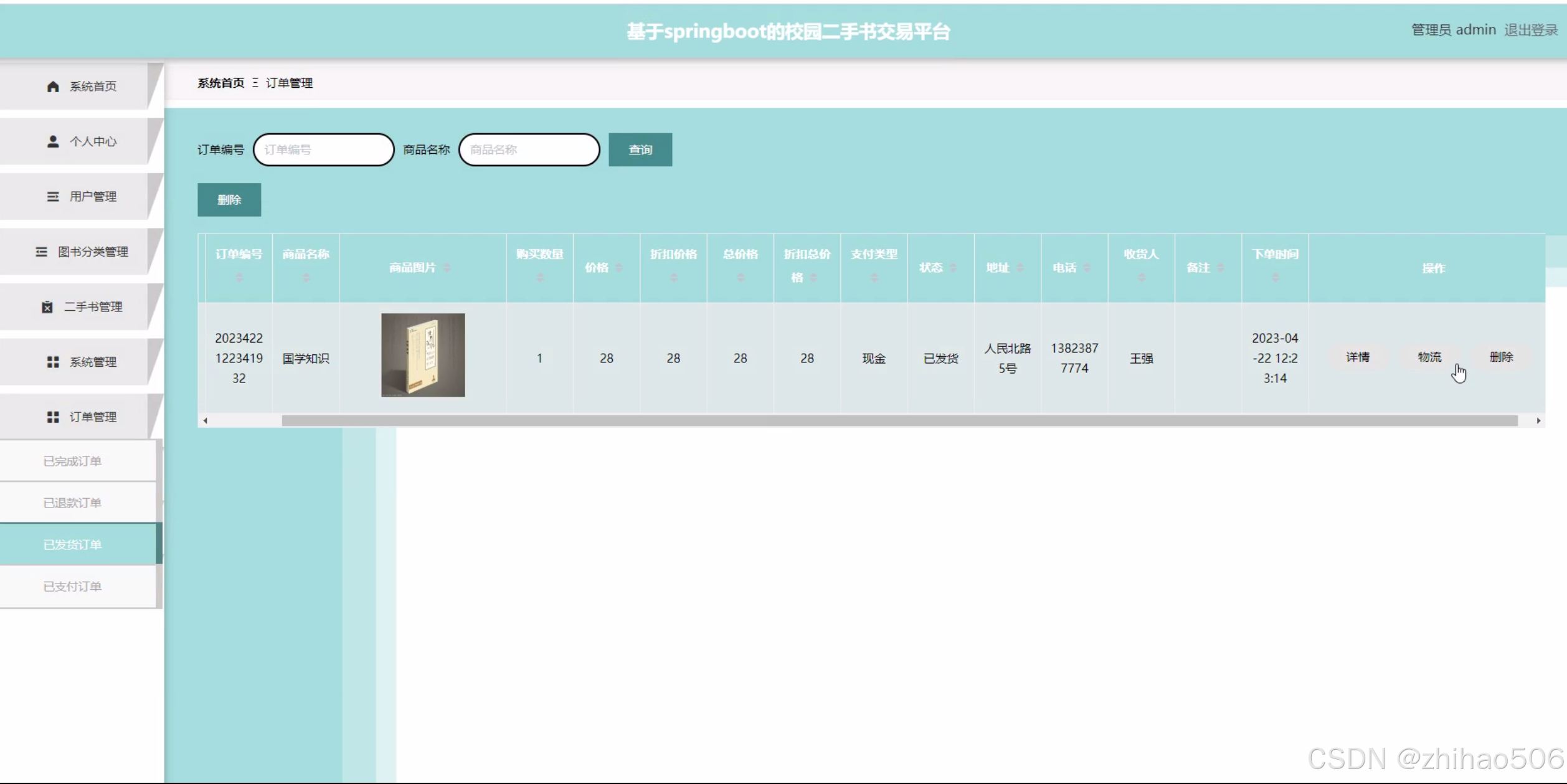Click the home icon beside 系统首页
Viewport: 1567px width, 784px height.
click(53, 87)
